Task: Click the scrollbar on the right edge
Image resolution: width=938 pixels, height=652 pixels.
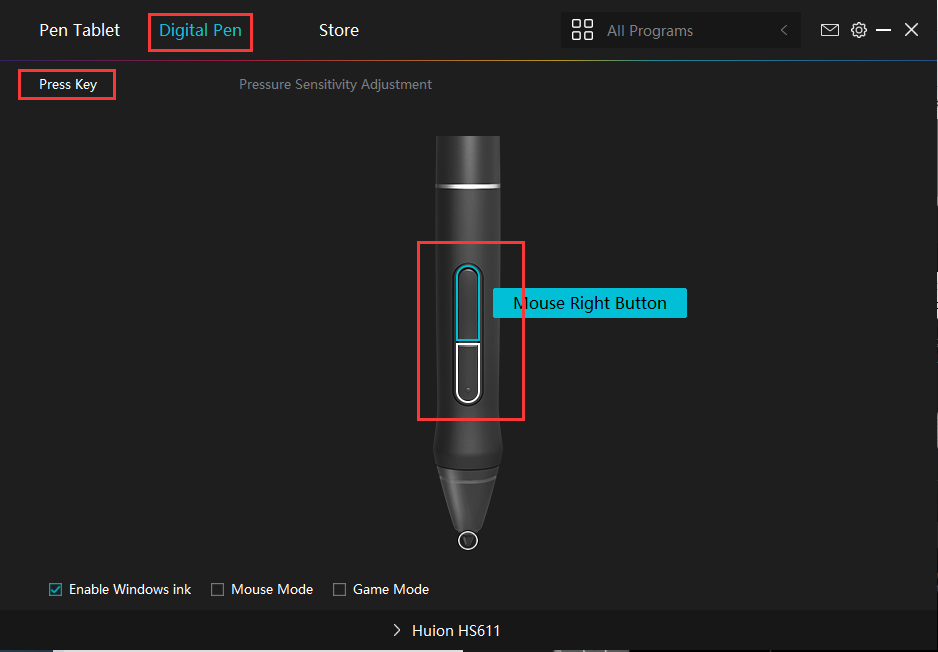Action: tap(932, 300)
